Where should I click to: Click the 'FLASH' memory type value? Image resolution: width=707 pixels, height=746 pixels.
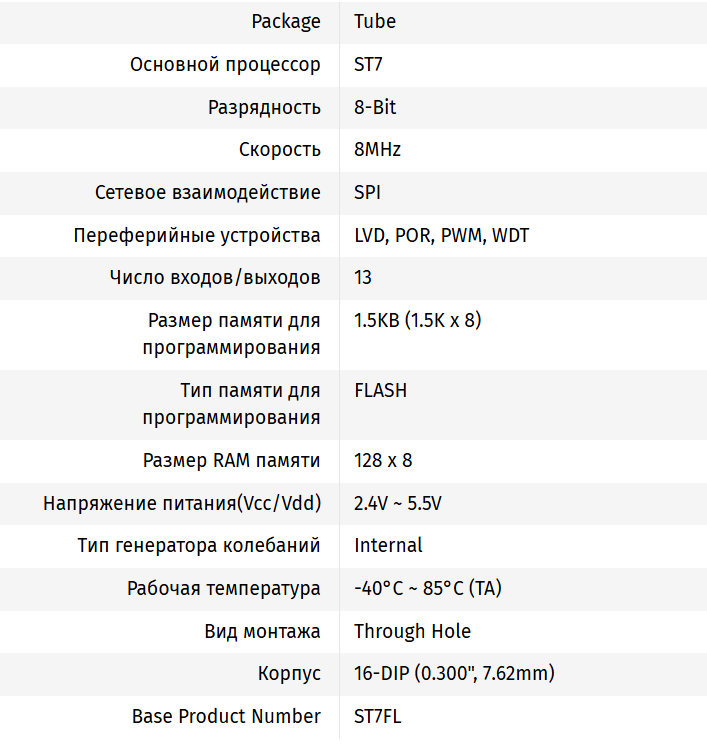click(380, 391)
